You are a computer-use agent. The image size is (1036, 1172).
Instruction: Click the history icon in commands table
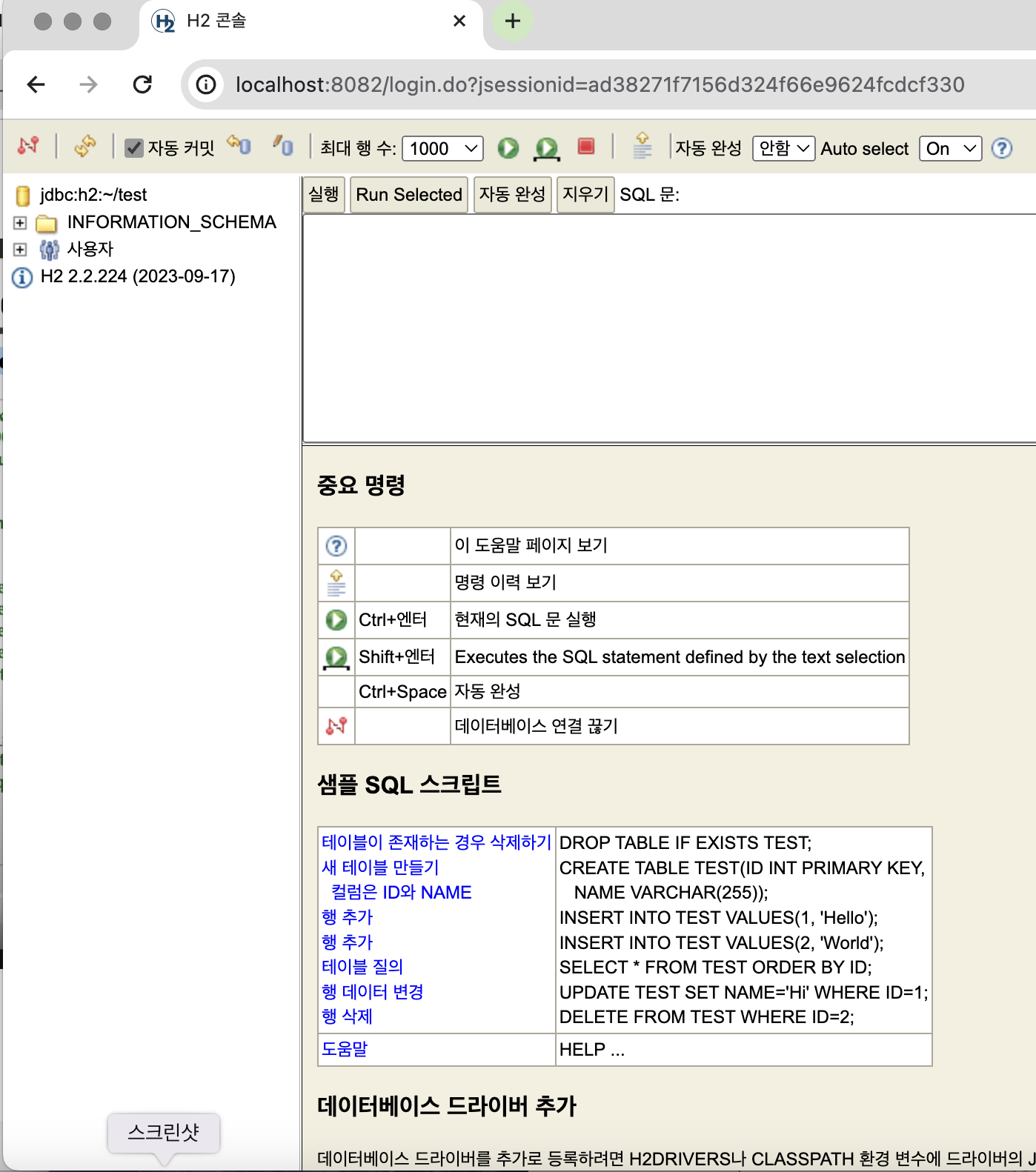click(336, 583)
